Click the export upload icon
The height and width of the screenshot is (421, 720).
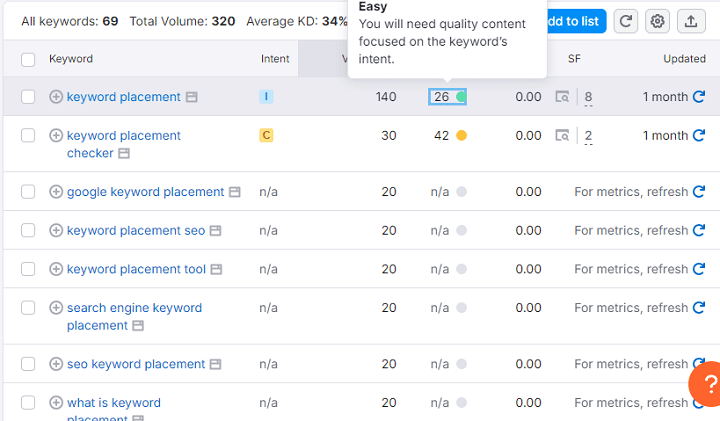point(690,21)
